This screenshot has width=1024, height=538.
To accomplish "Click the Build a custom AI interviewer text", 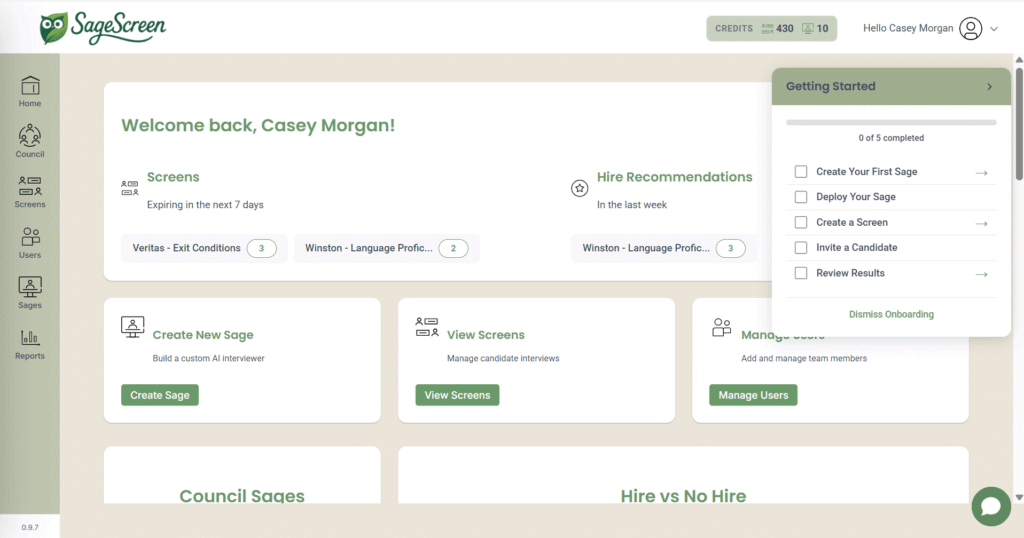I will click(208, 358).
